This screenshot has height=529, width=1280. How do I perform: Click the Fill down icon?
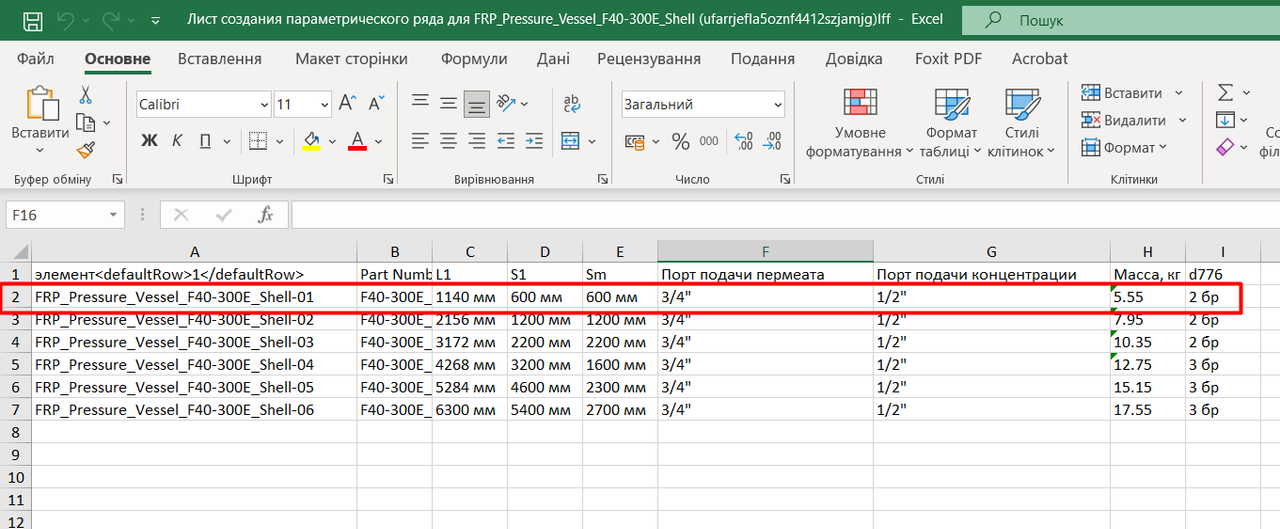point(1225,120)
